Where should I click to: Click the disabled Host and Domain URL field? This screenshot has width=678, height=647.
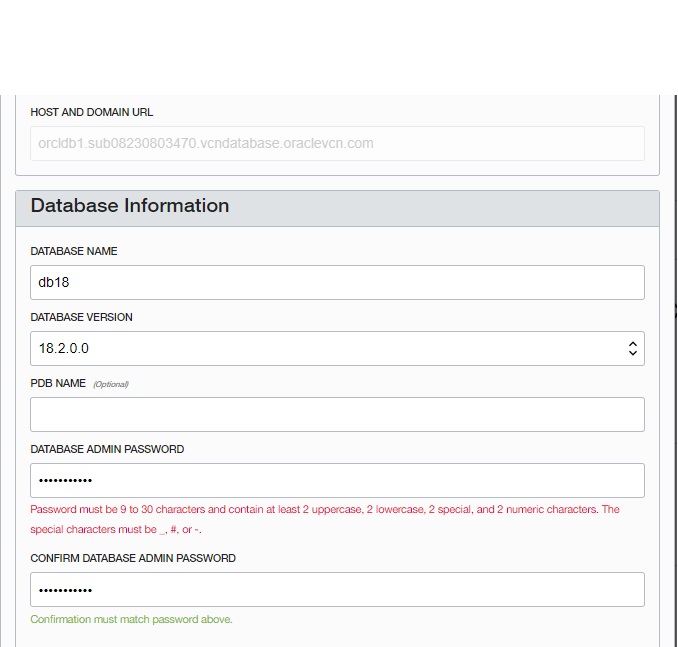[x=337, y=144]
